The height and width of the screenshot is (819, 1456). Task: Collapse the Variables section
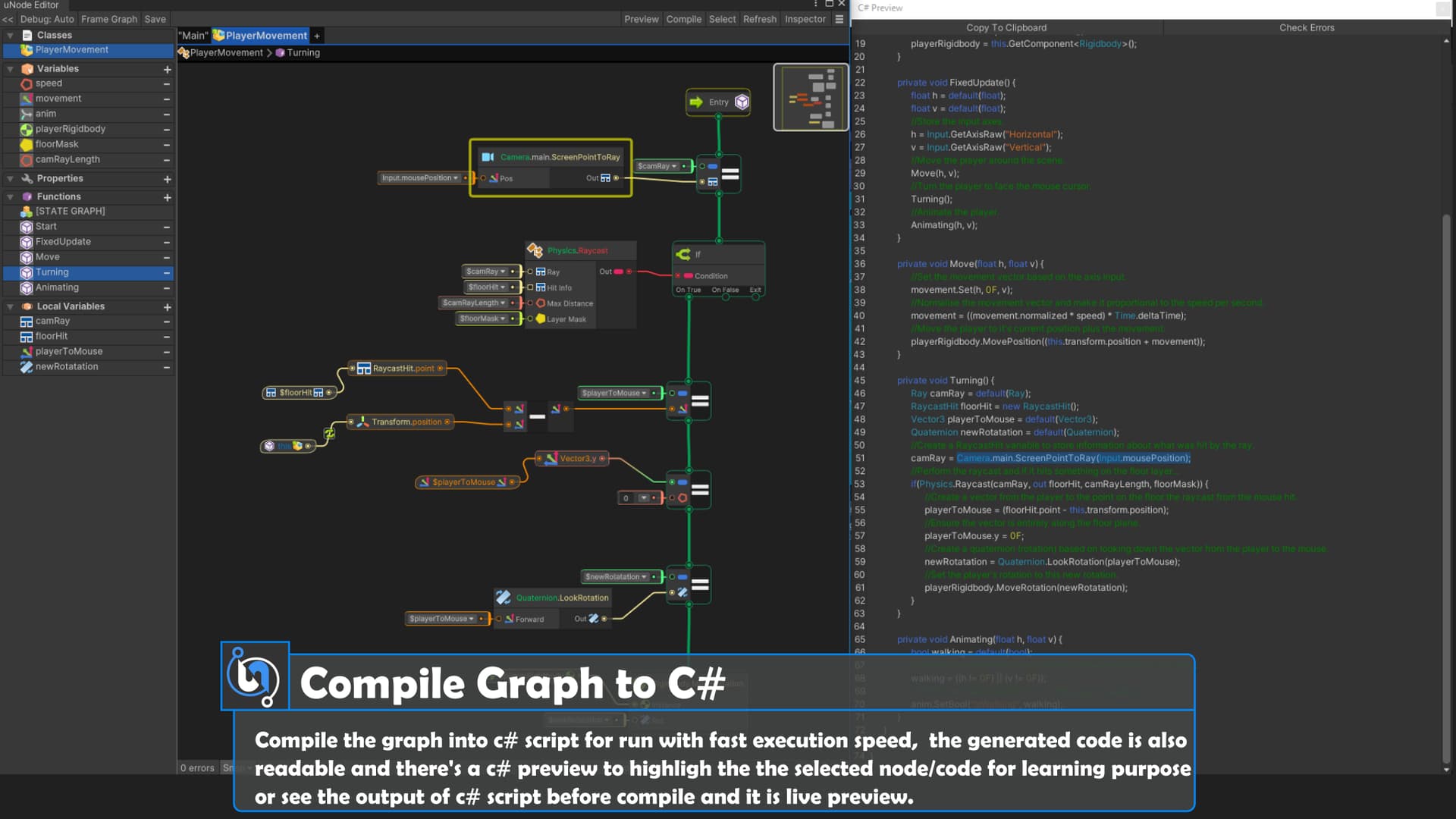coord(10,68)
